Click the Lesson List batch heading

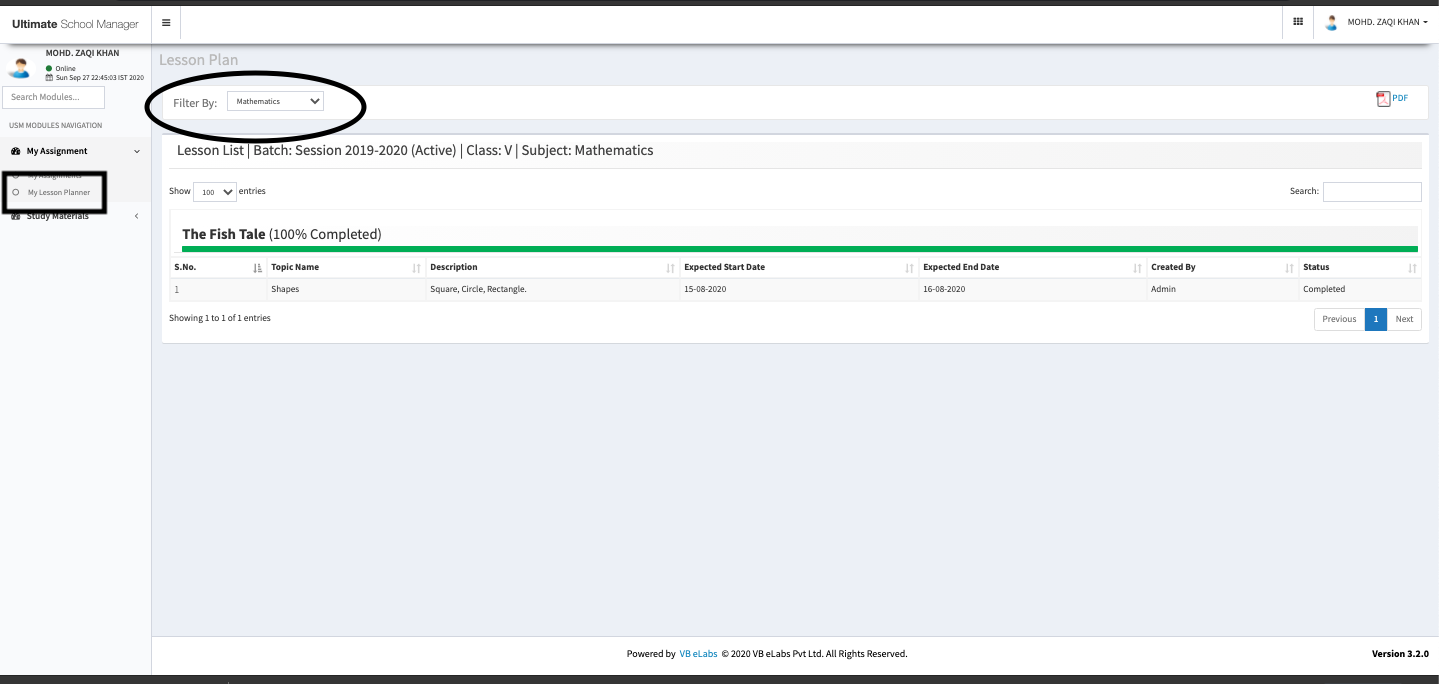pyautogui.click(x=415, y=150)
